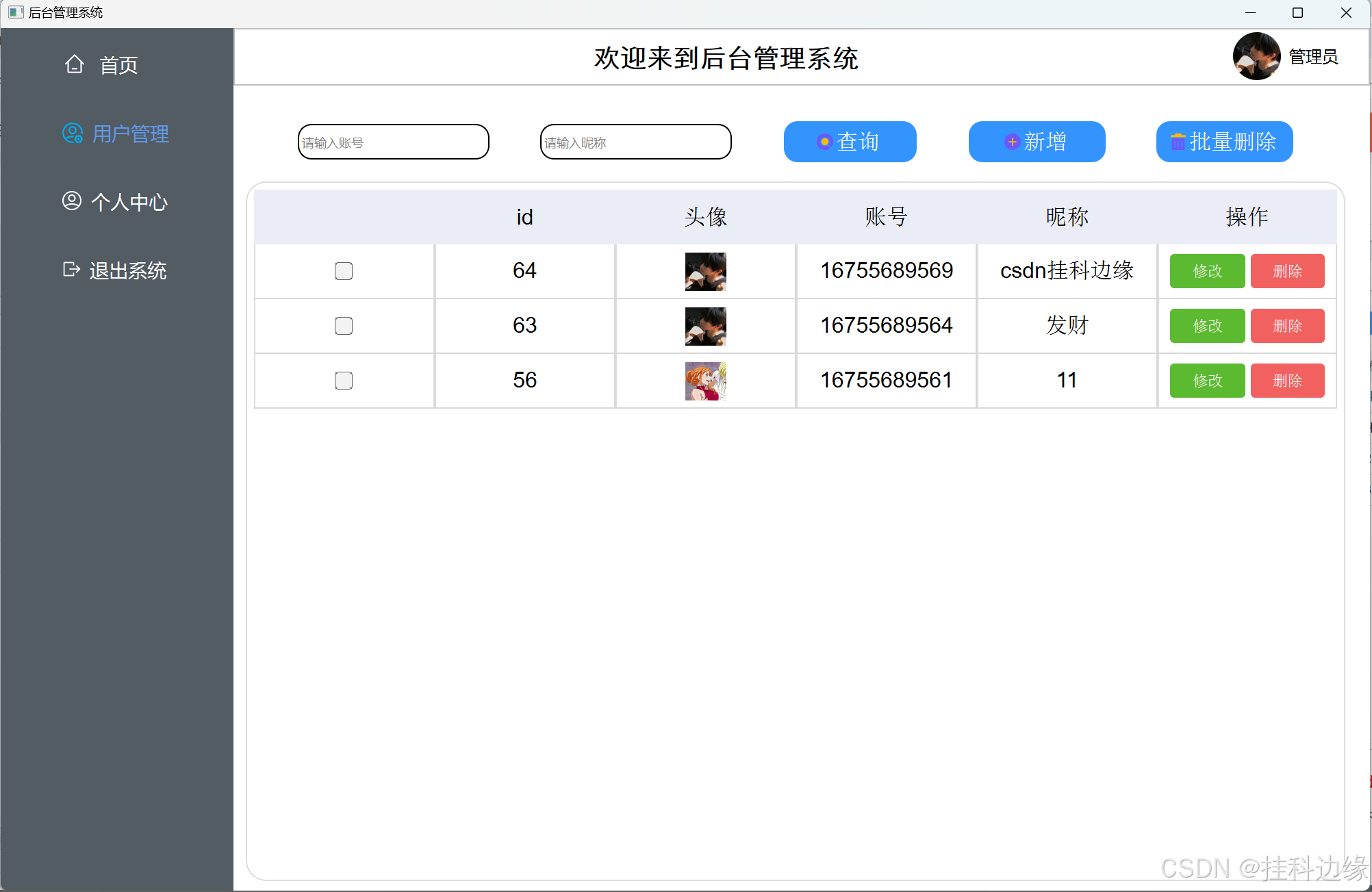1372x892 pixels.
Task: Click the administrator avatar at top right
Action: 1256,56
